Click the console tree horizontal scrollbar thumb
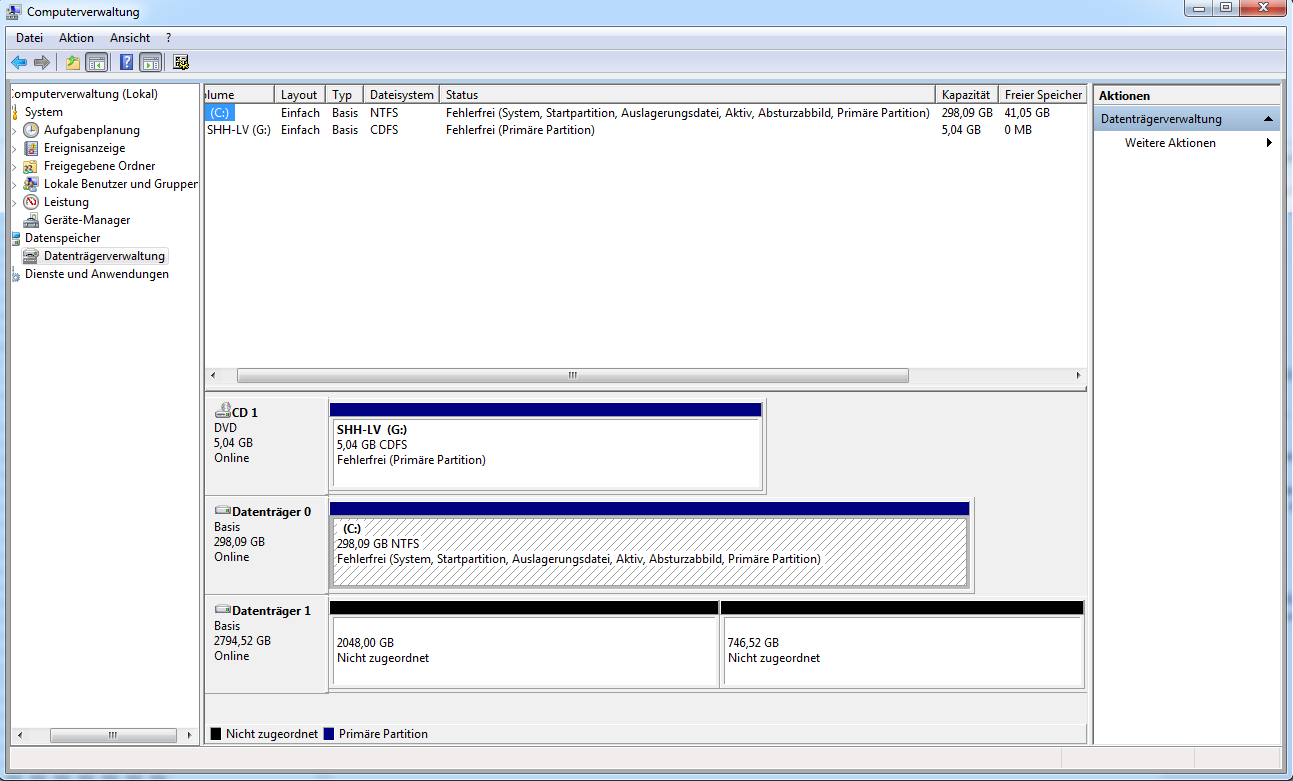This screenshot has width=1293, height=781. (x=113, y=735)
